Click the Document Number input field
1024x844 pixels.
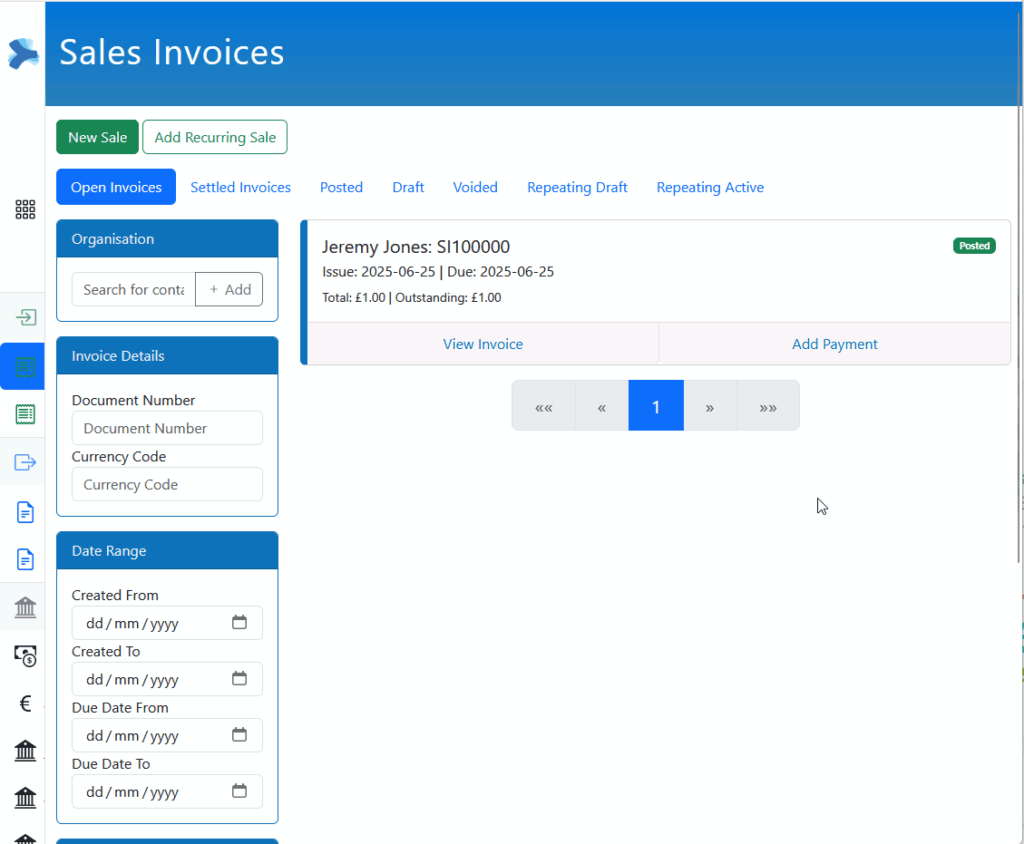[x=167, y=428]
